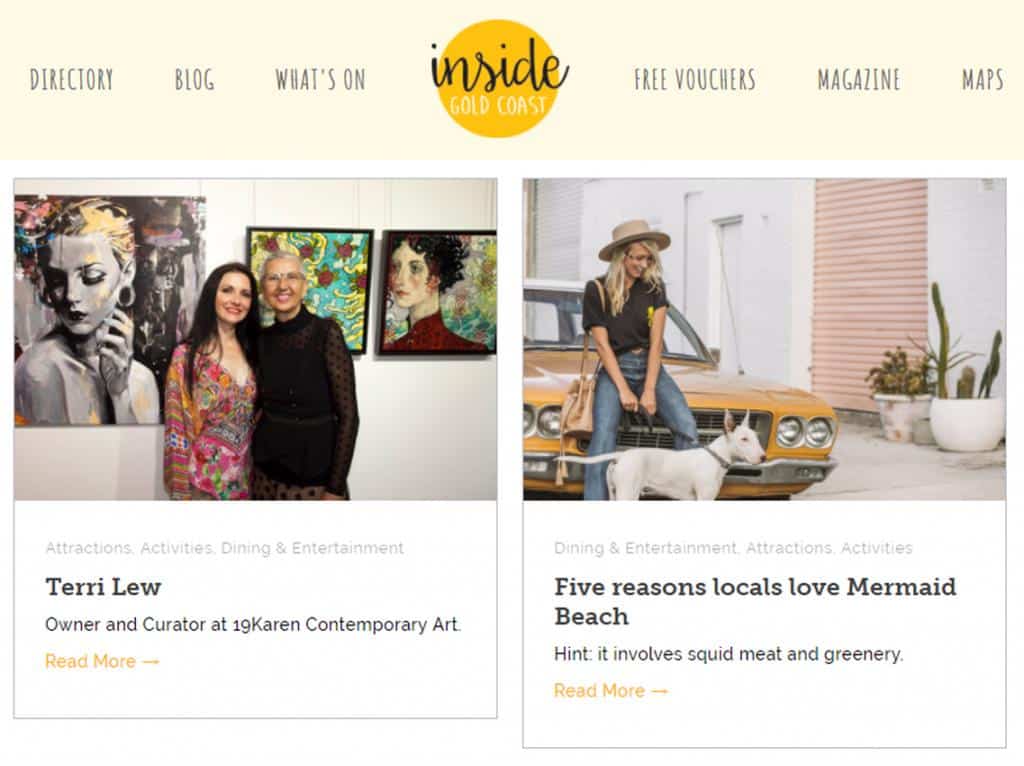Open Five reasons locals love Mermaid Beach
The height and width of the screenshot is (766, 1024).
tap(755, 601)
